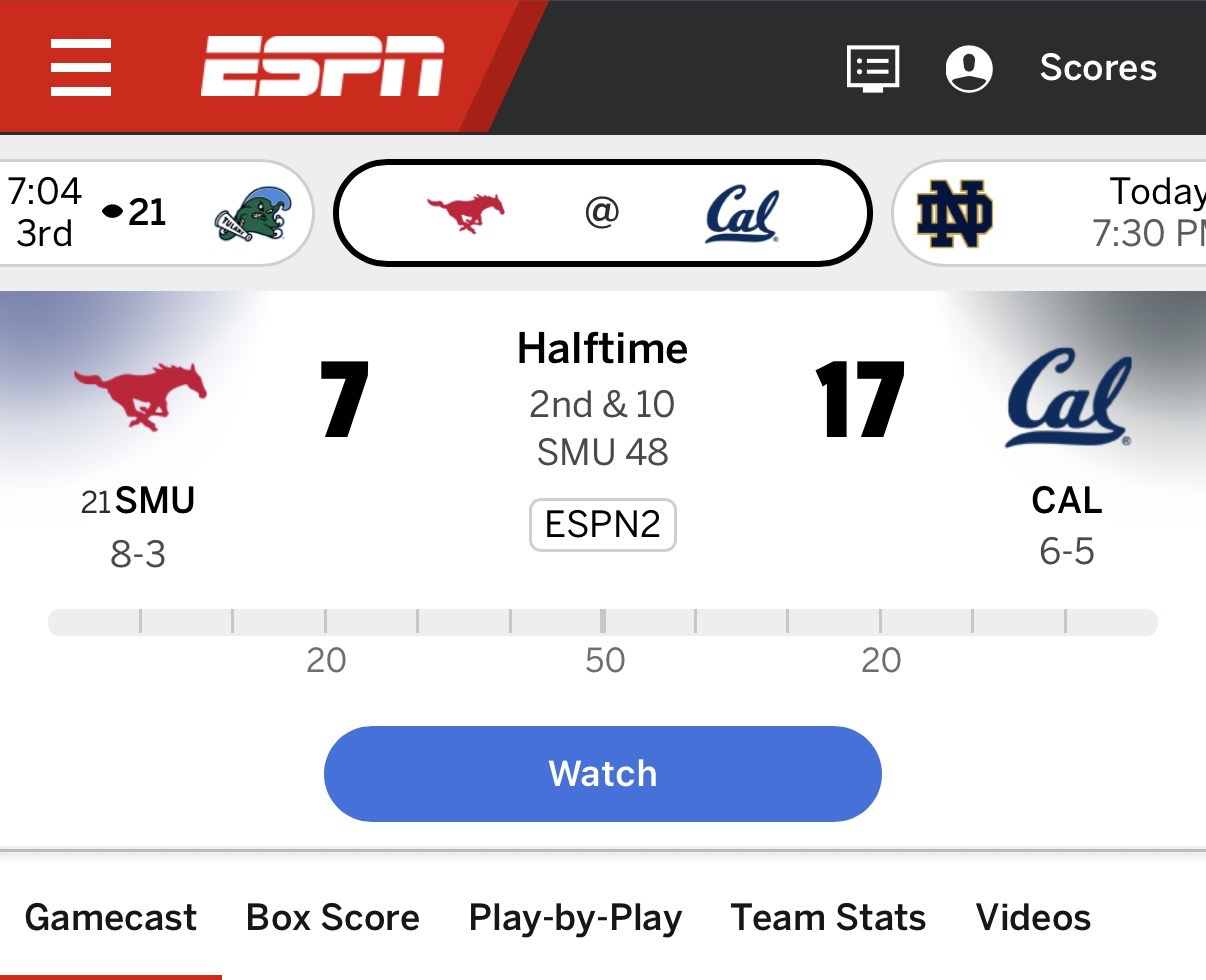View the Team Stats tab
This screenshot has height=980, width=1206.
tap(828, 917)
